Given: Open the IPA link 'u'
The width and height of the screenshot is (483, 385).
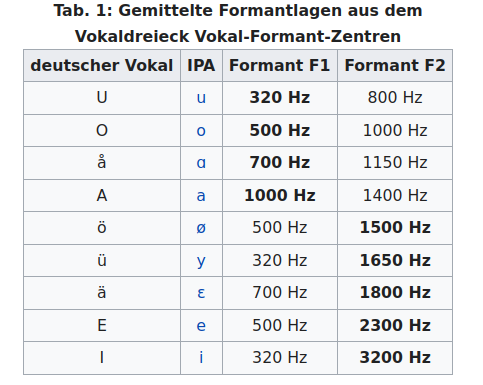Looking at the screenshot, I should click(201, 98).
